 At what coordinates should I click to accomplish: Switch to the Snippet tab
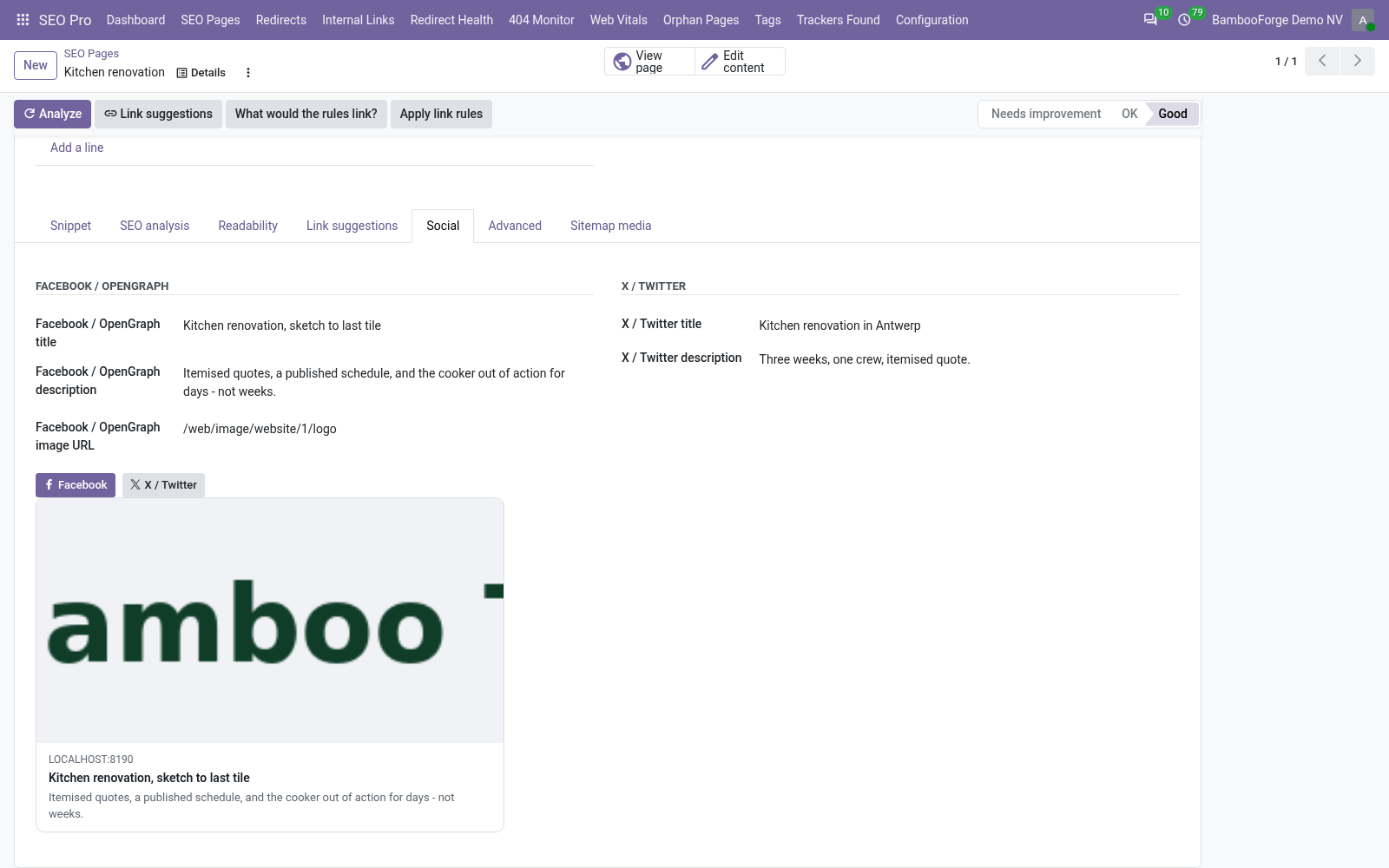pyautogui.click(x=70, y=226)
